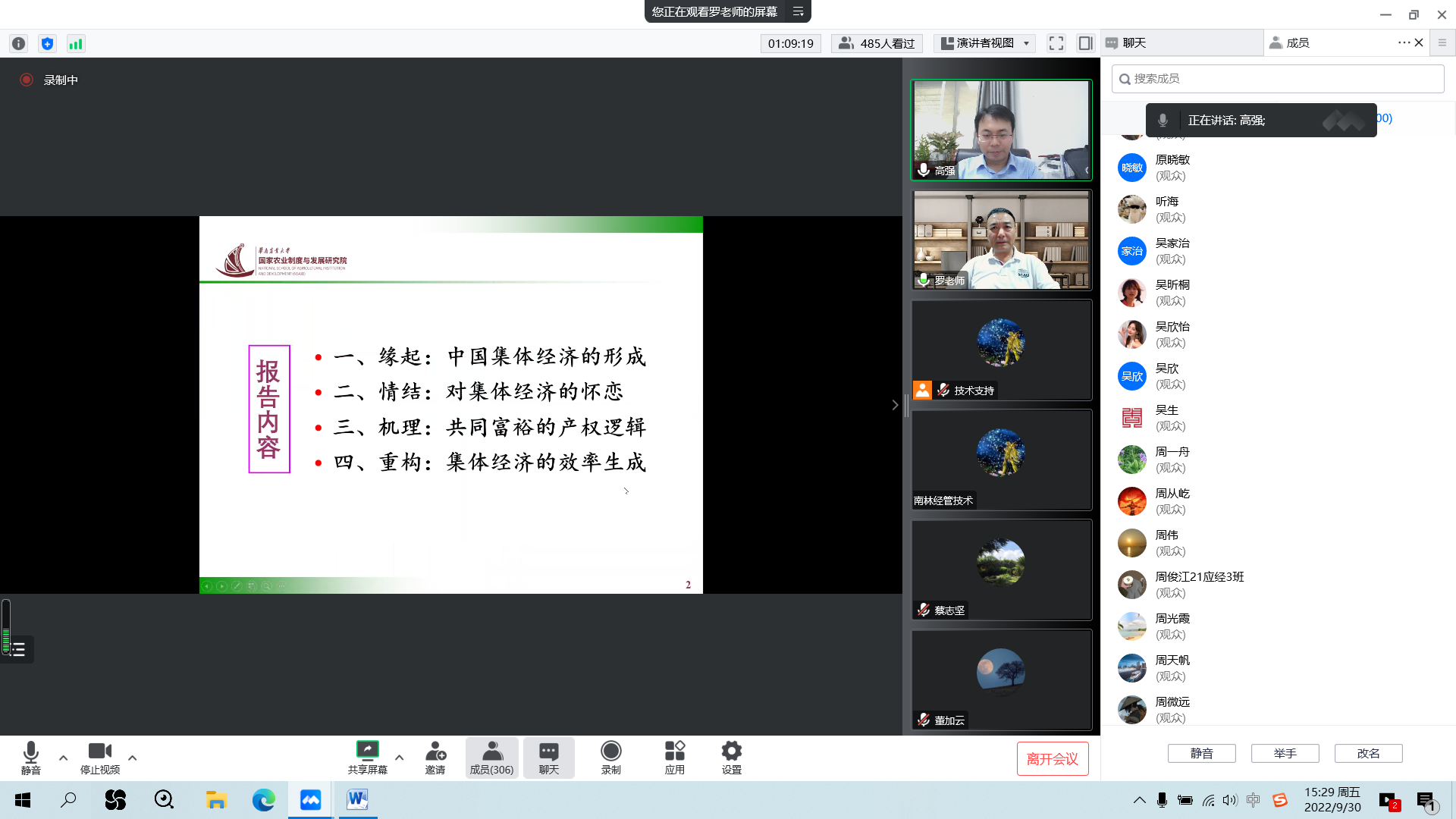Click the Search Members input field
Viewport: 1456px width, 819px height.
tap(1278, 79)
